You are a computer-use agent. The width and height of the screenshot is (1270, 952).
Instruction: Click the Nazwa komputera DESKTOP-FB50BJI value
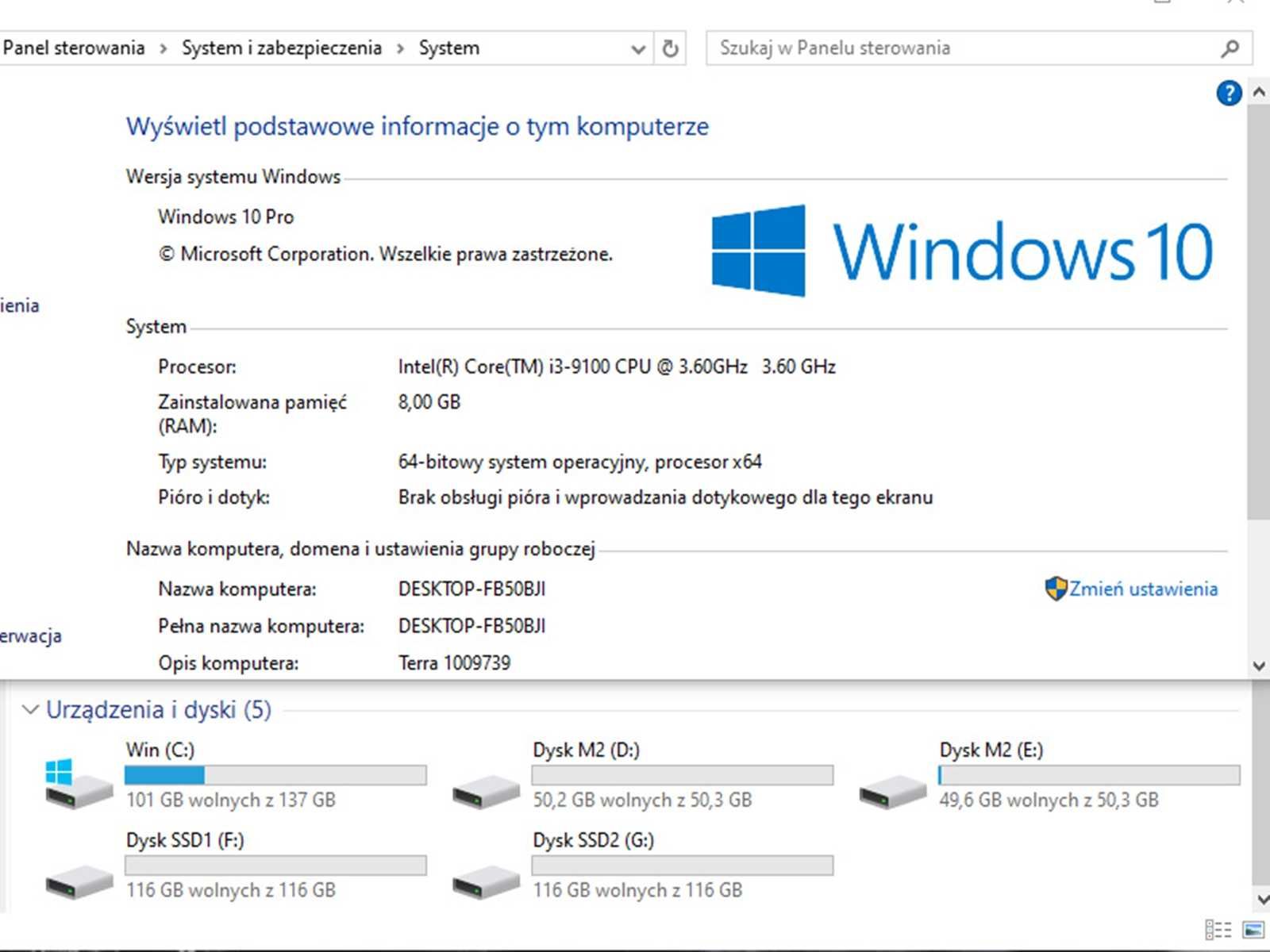(x=471, y=589)
